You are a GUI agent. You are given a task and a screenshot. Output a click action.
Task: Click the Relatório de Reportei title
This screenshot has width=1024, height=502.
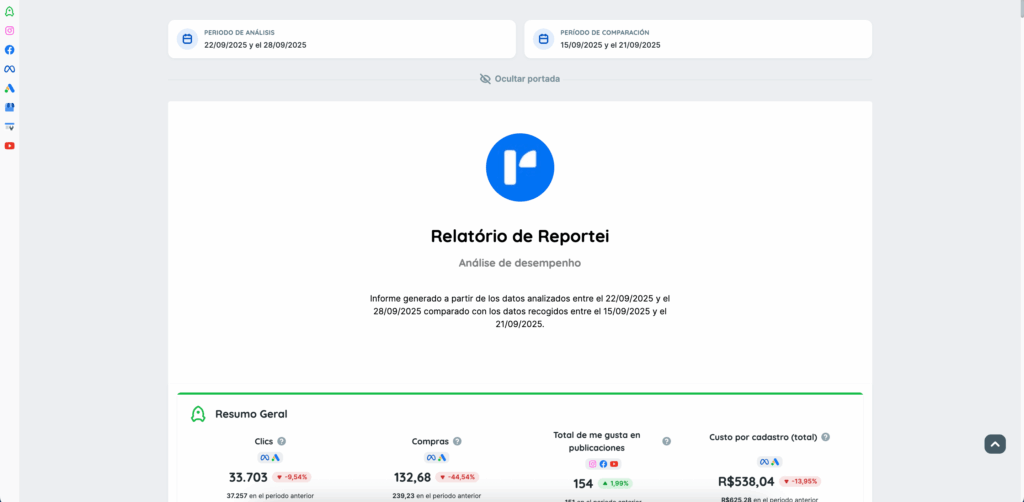(x=519, y=236)
